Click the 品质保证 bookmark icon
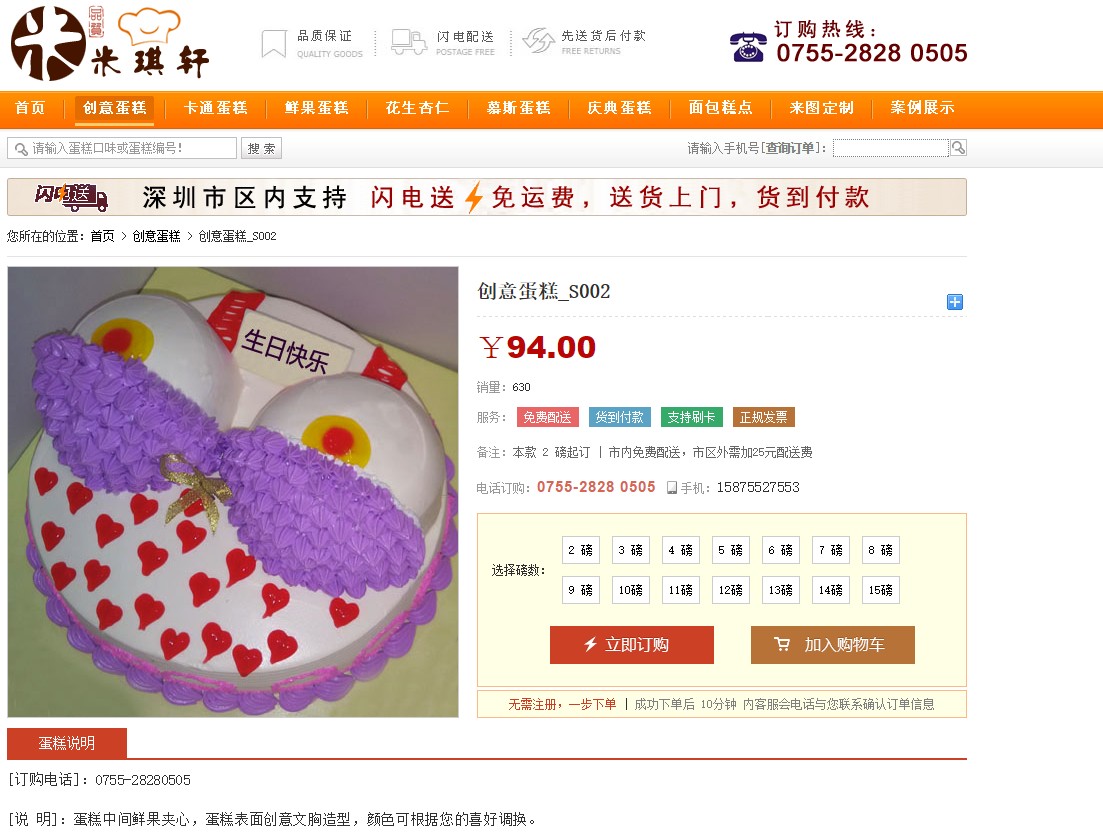The width and height of the screenshot is (1103, 839). point(274,44)
